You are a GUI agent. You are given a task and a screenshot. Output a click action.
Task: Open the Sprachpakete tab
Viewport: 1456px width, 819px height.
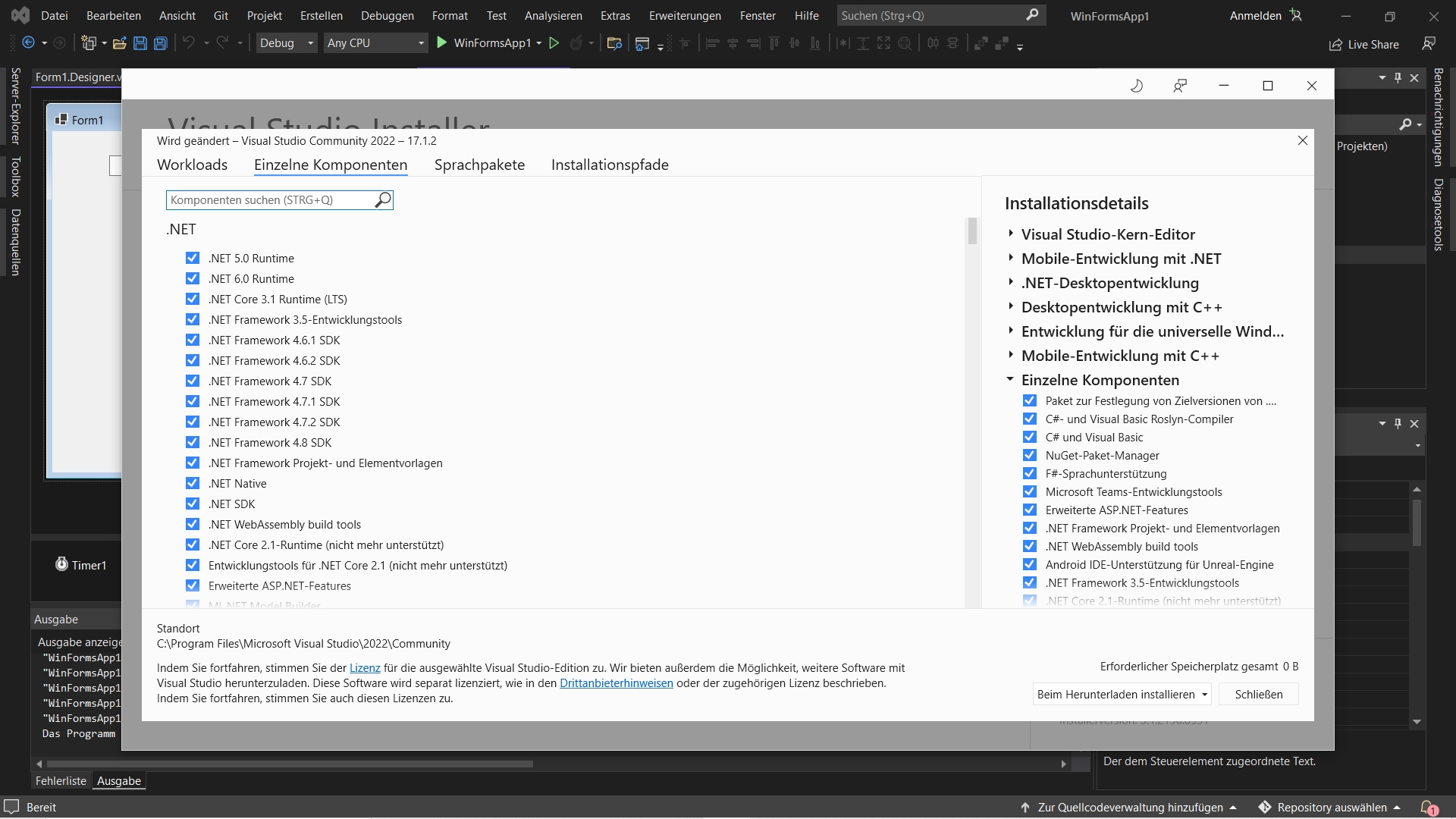click(479, 165)
